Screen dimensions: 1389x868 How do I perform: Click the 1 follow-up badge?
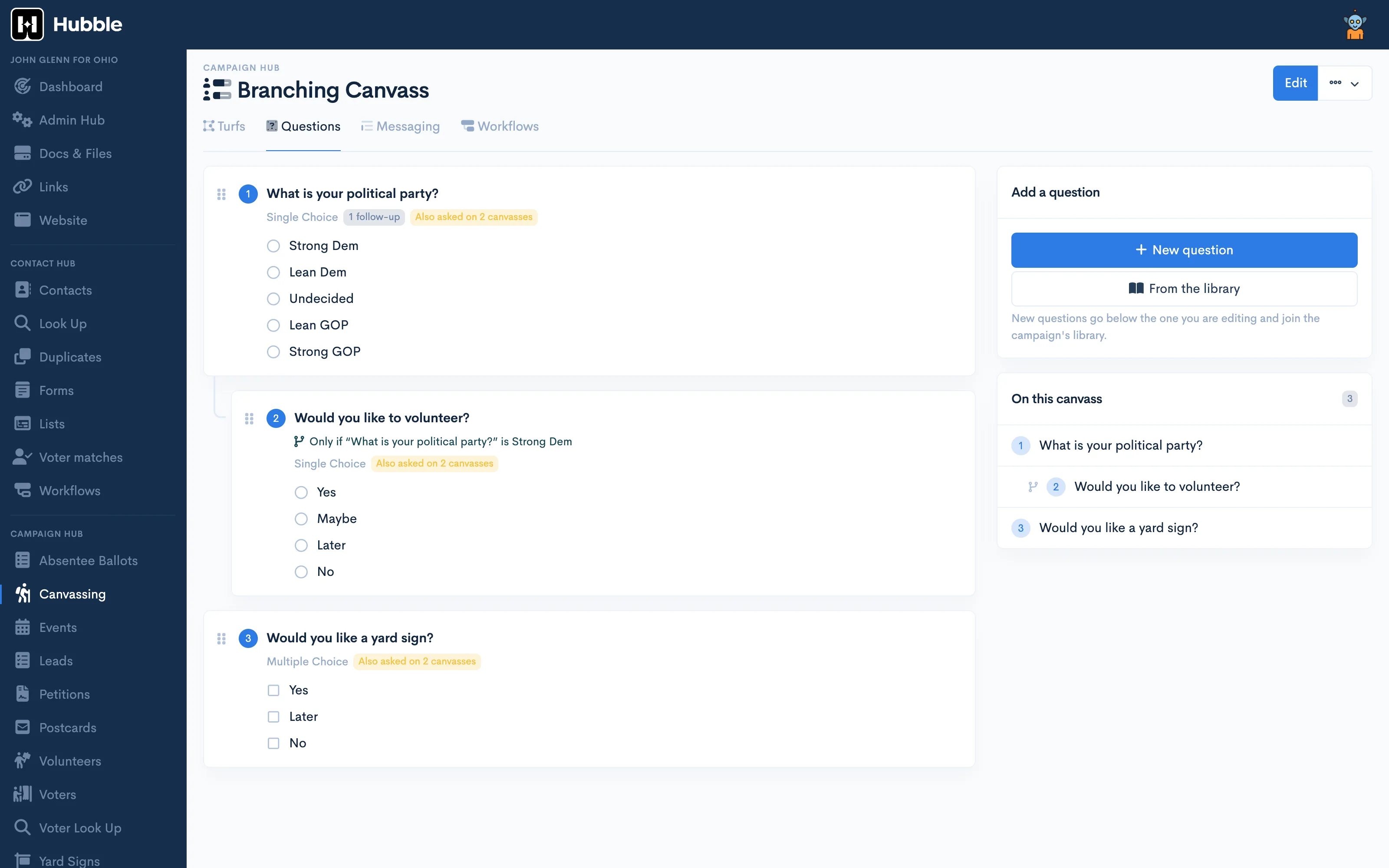[x=374, y=217]
